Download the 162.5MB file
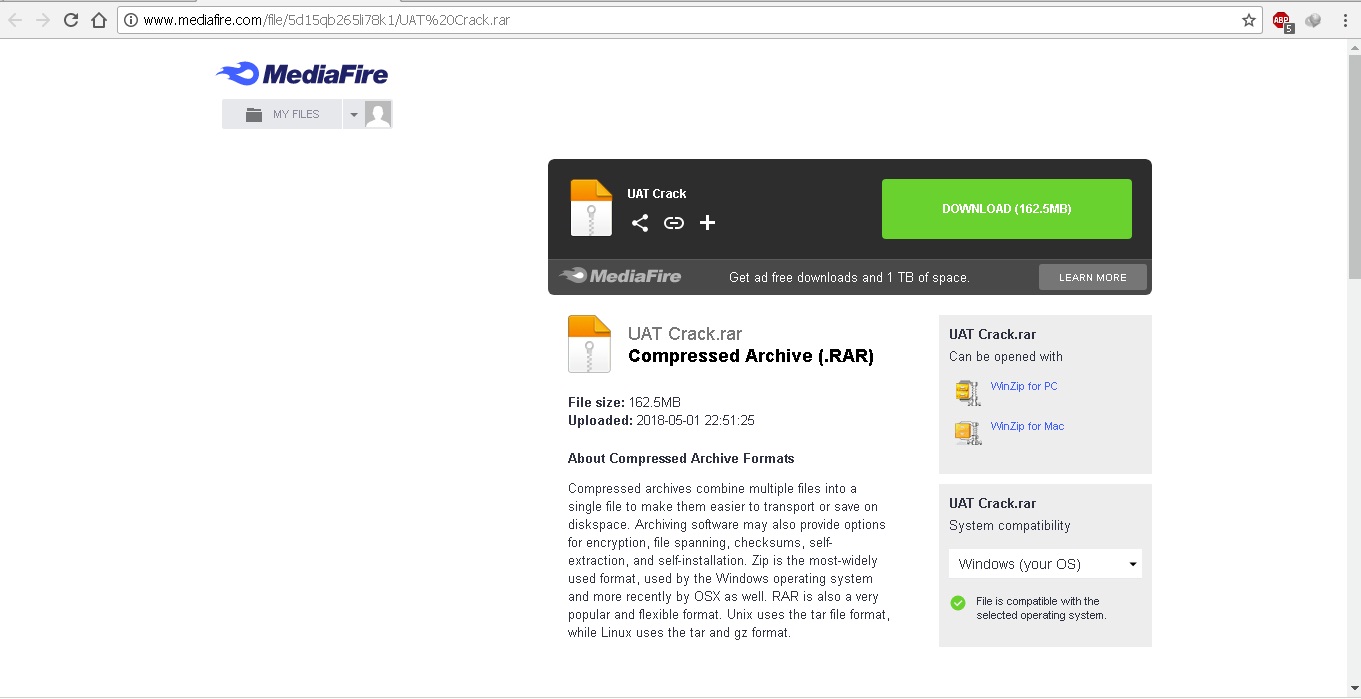Image resolution: width=1361 pixels, height=699 pixels. coord(1006,209)
